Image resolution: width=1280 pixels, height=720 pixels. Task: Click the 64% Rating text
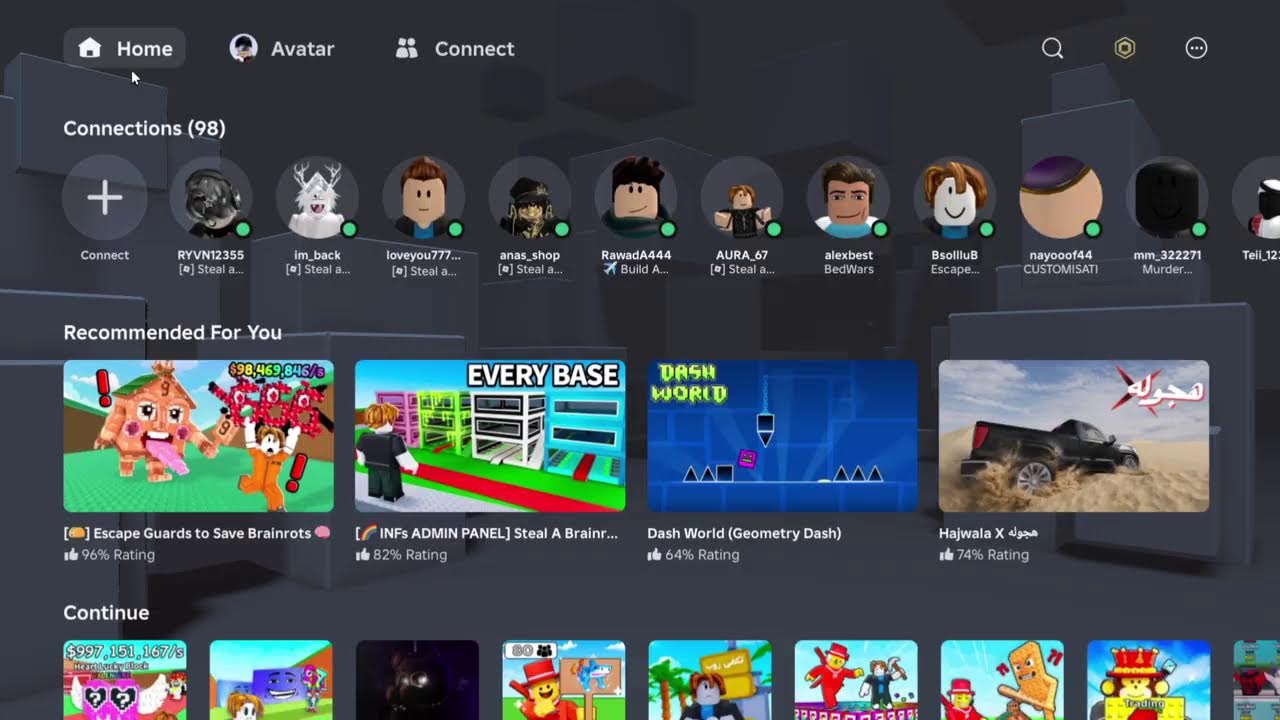coord(702,554)
